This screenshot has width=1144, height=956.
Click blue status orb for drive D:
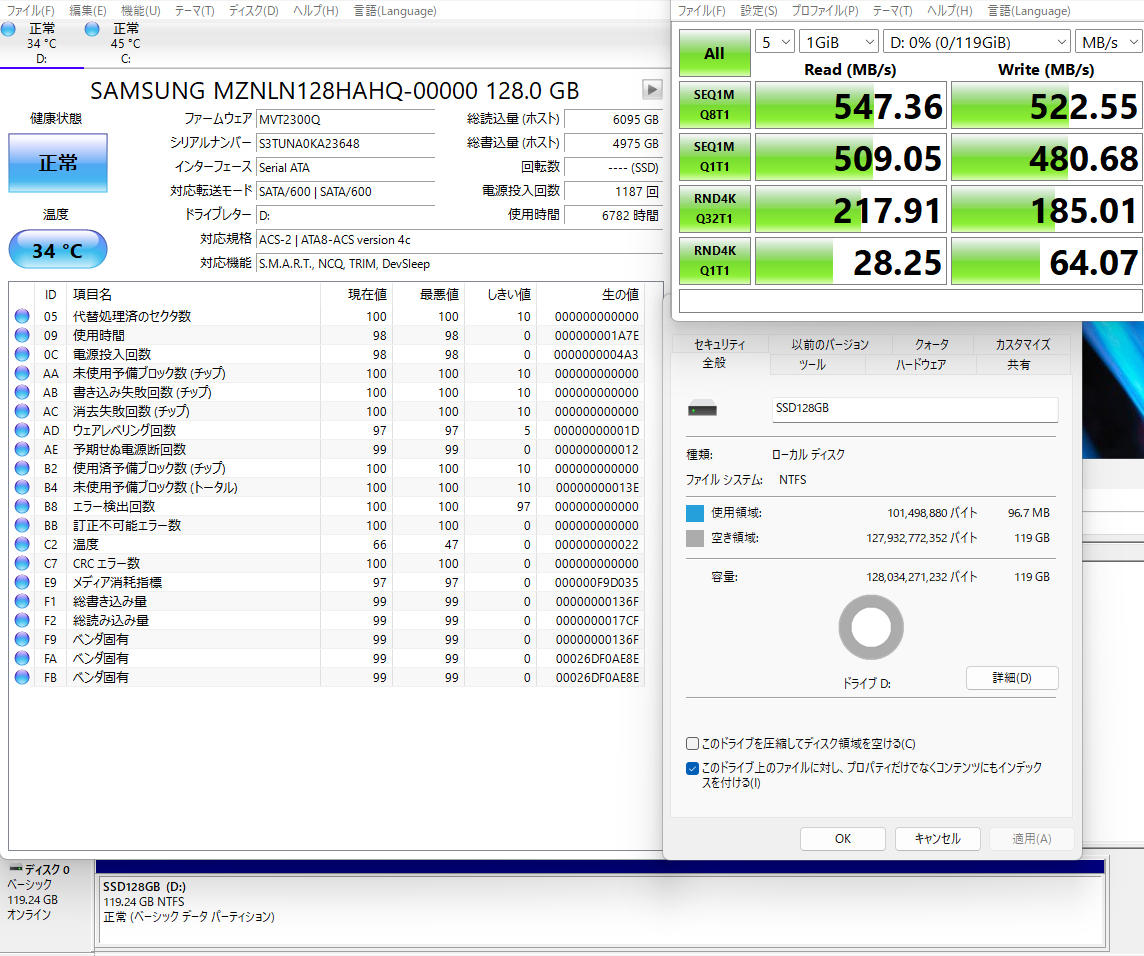click(9, 30)
